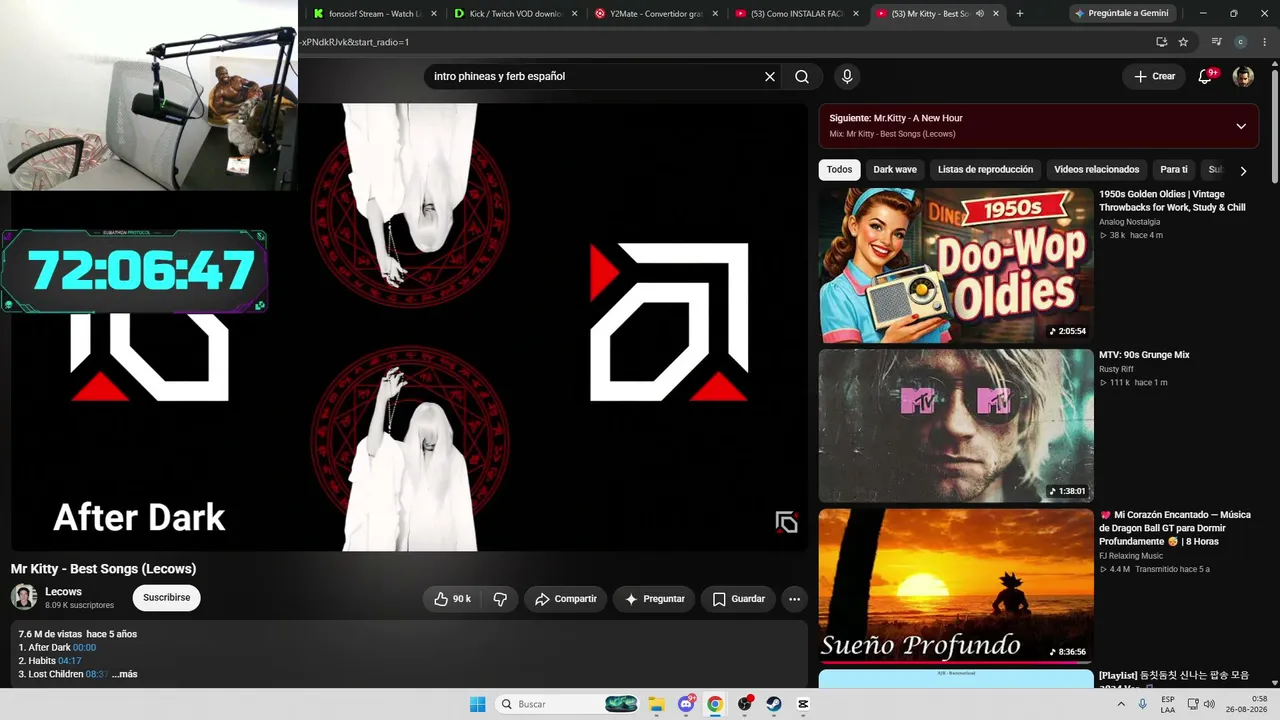Like the video with thumbs up
The image size is (1280, 720).
(x=453, y=599)
